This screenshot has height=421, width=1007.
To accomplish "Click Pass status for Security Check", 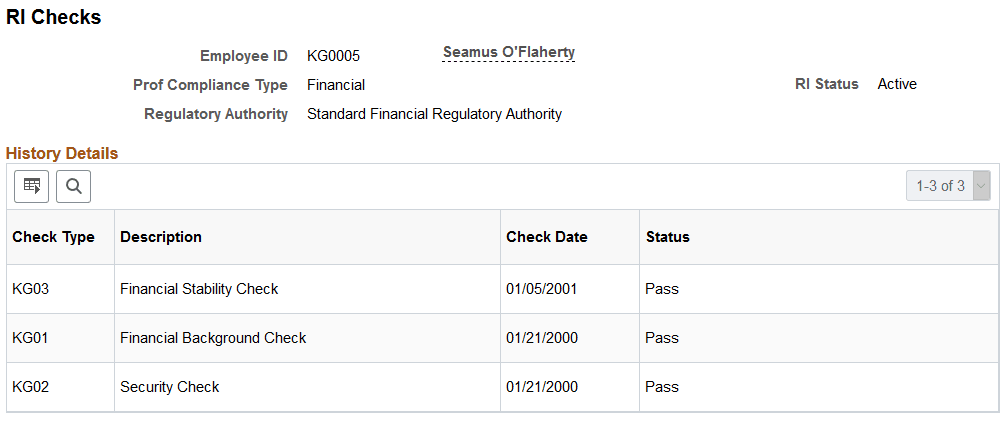I will [661, 388].
